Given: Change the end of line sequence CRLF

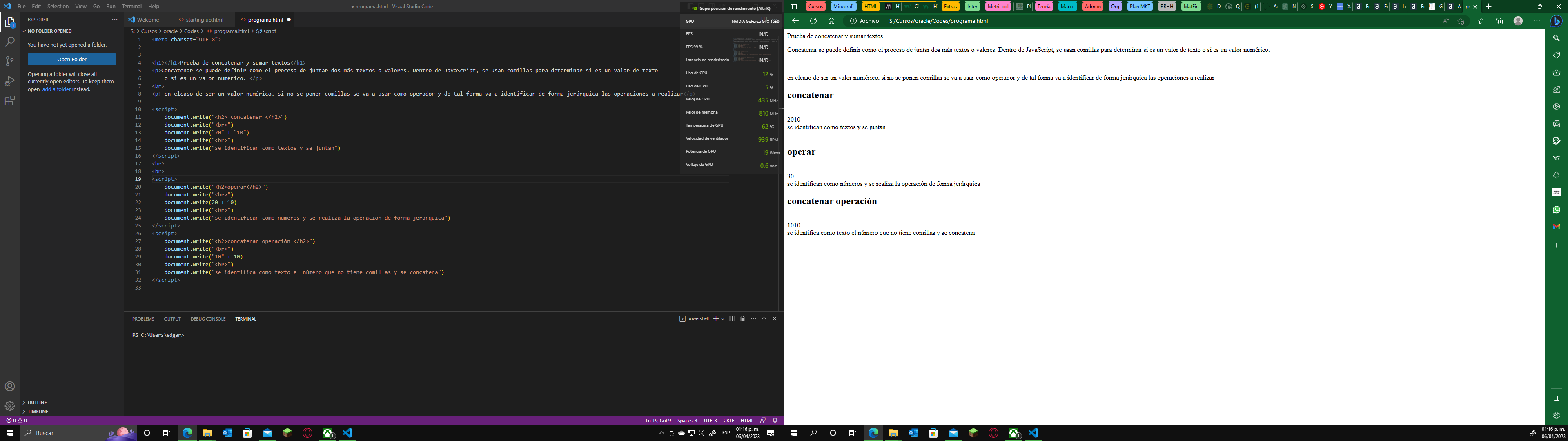Looking at the screenshot, I should coord(728,420).
